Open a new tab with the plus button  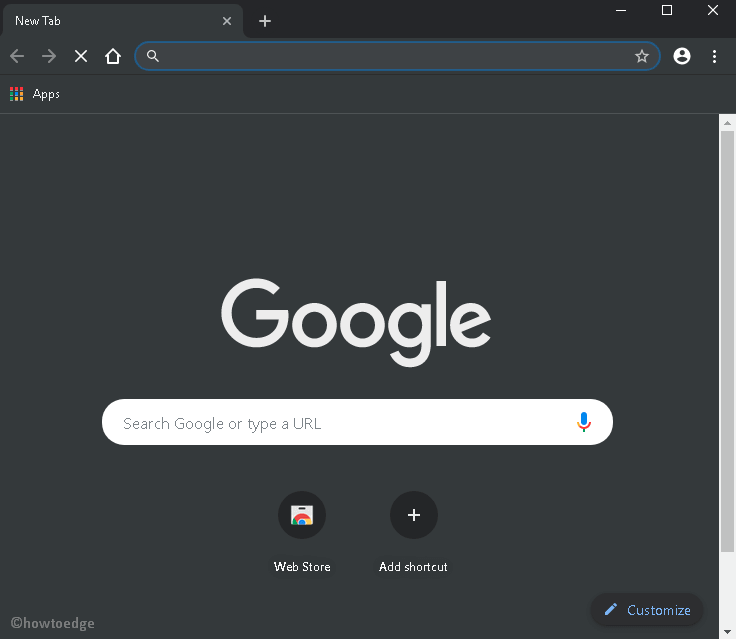265,21
